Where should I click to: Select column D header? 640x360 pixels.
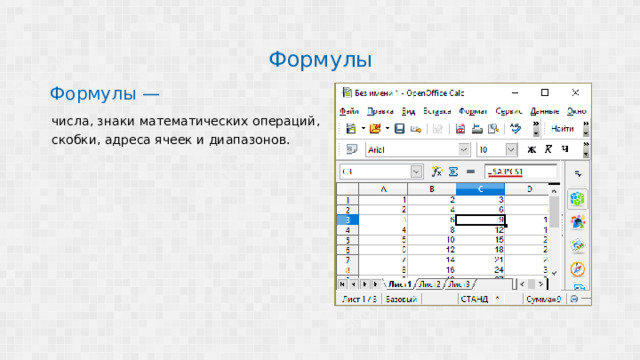tap(527, 189)
